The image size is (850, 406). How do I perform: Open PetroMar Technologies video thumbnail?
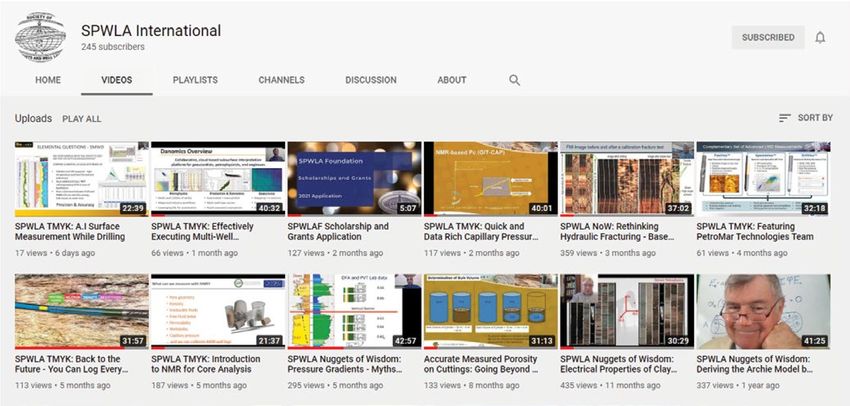763,179
